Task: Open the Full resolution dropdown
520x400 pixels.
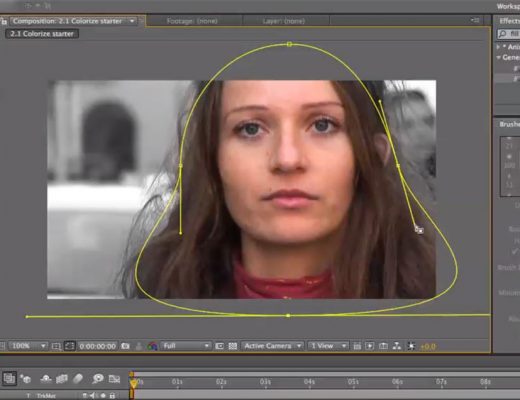Action: (x=186, y=346)
